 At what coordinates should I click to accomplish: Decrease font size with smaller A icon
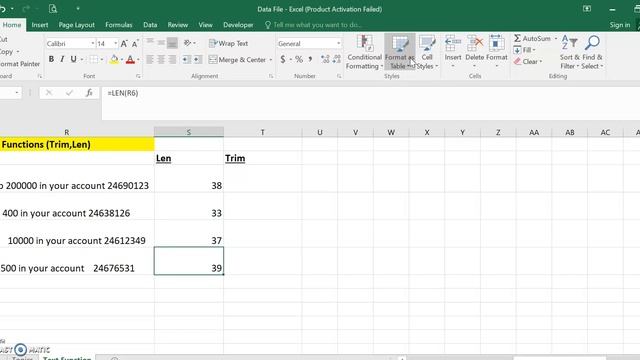135,43
